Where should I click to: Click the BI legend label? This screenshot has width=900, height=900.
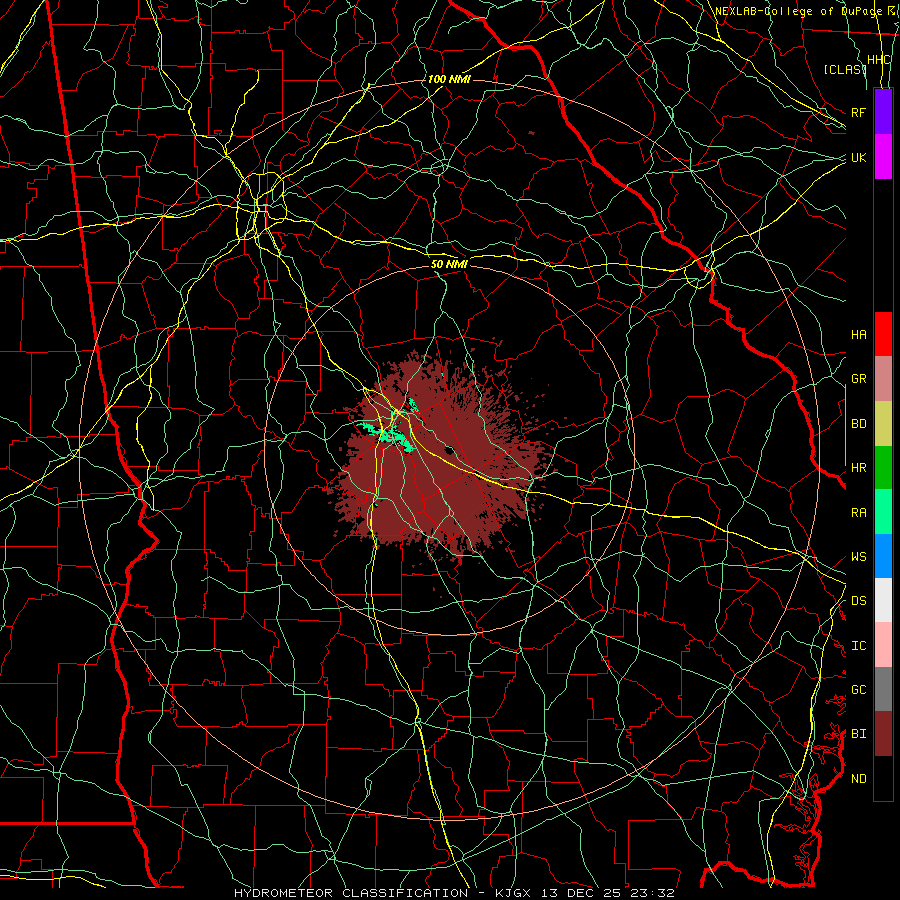click(859, 734)
